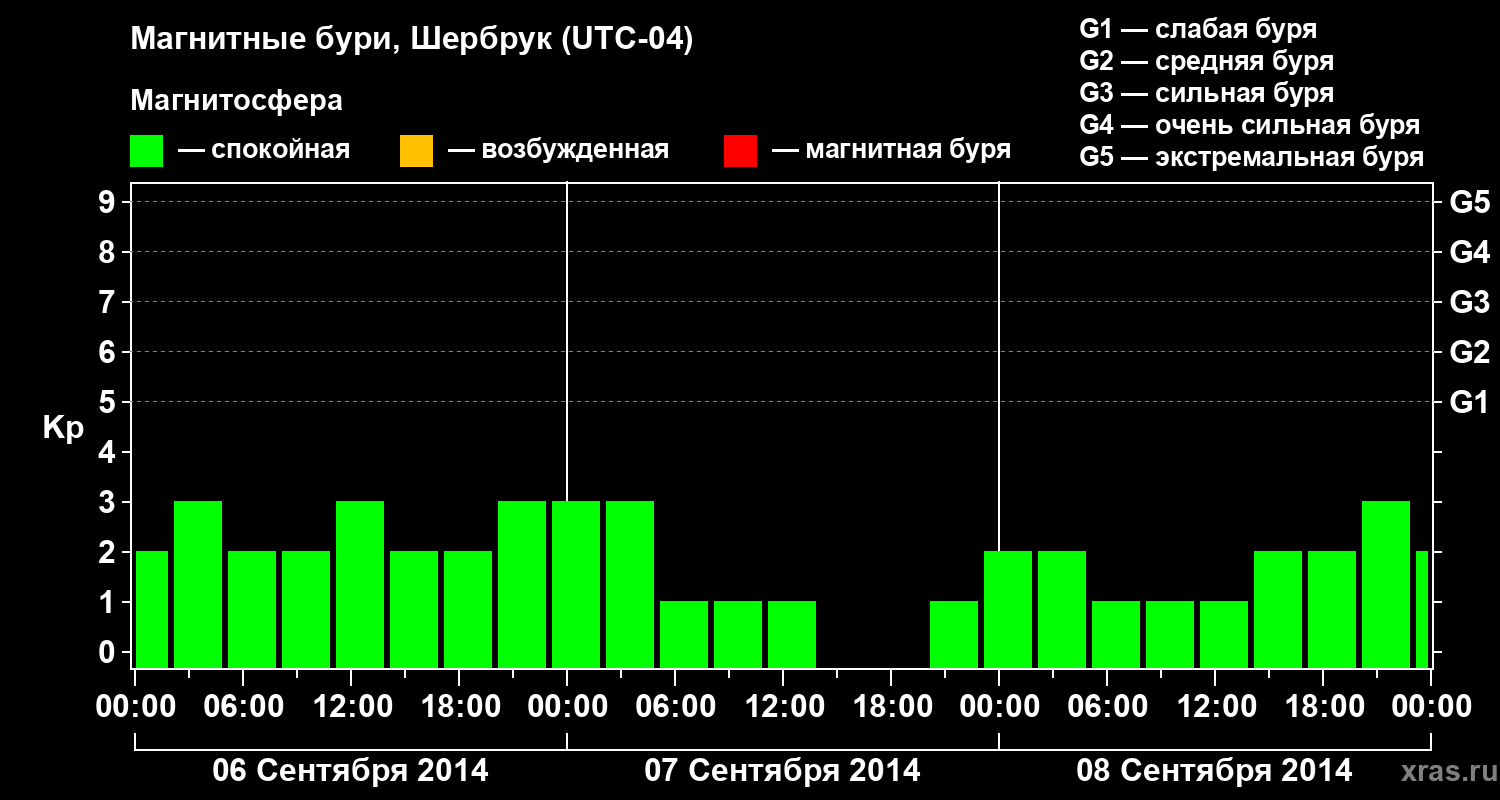This screenshot has height=800, width=1500.
Task: Click the right-axis 'G4' label
Action: point(1470,252)
